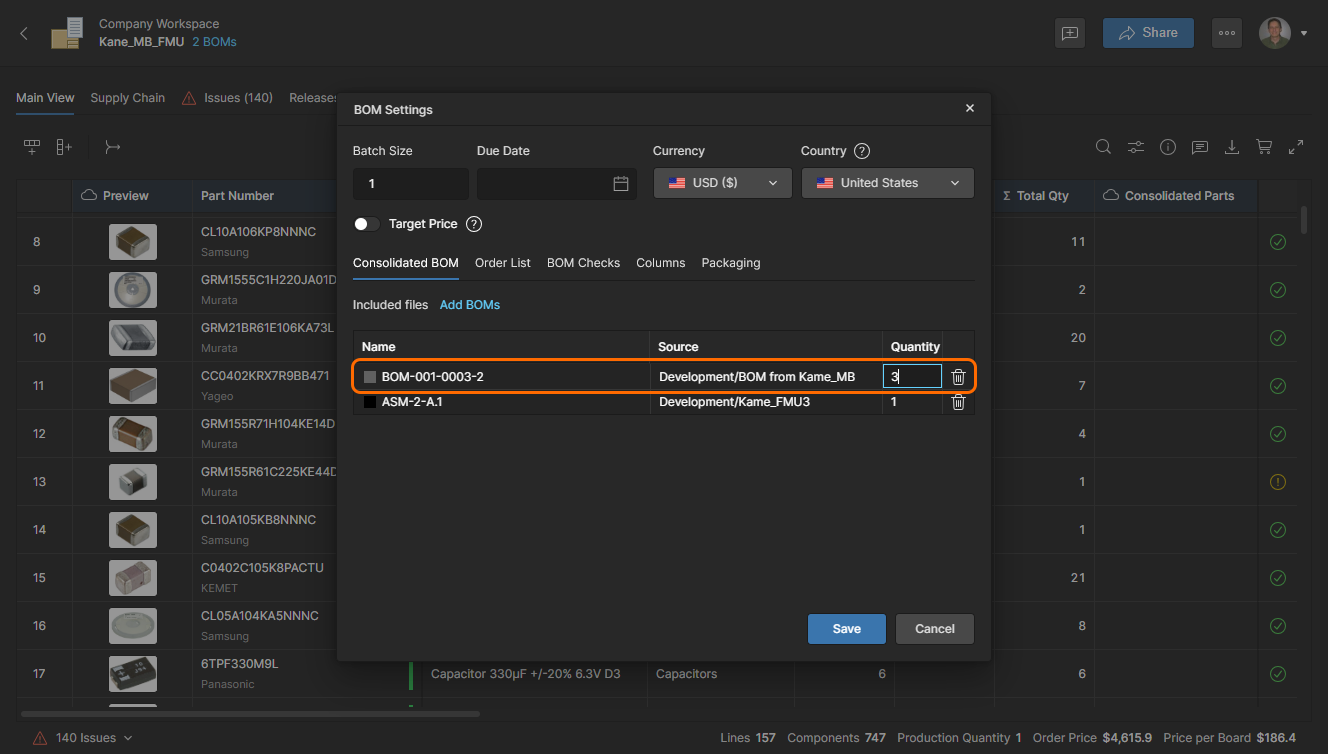Open the USD ($) currency dropdown

point(722,183)
